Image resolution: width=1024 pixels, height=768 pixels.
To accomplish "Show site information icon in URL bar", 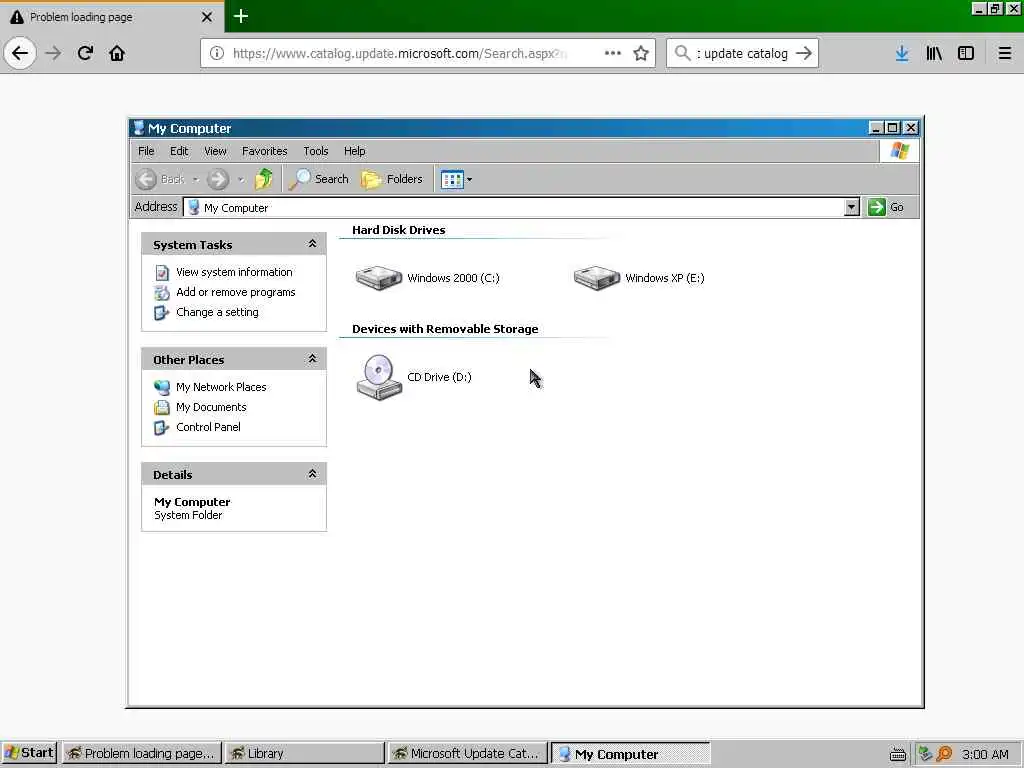I will [x=217, y=54].
